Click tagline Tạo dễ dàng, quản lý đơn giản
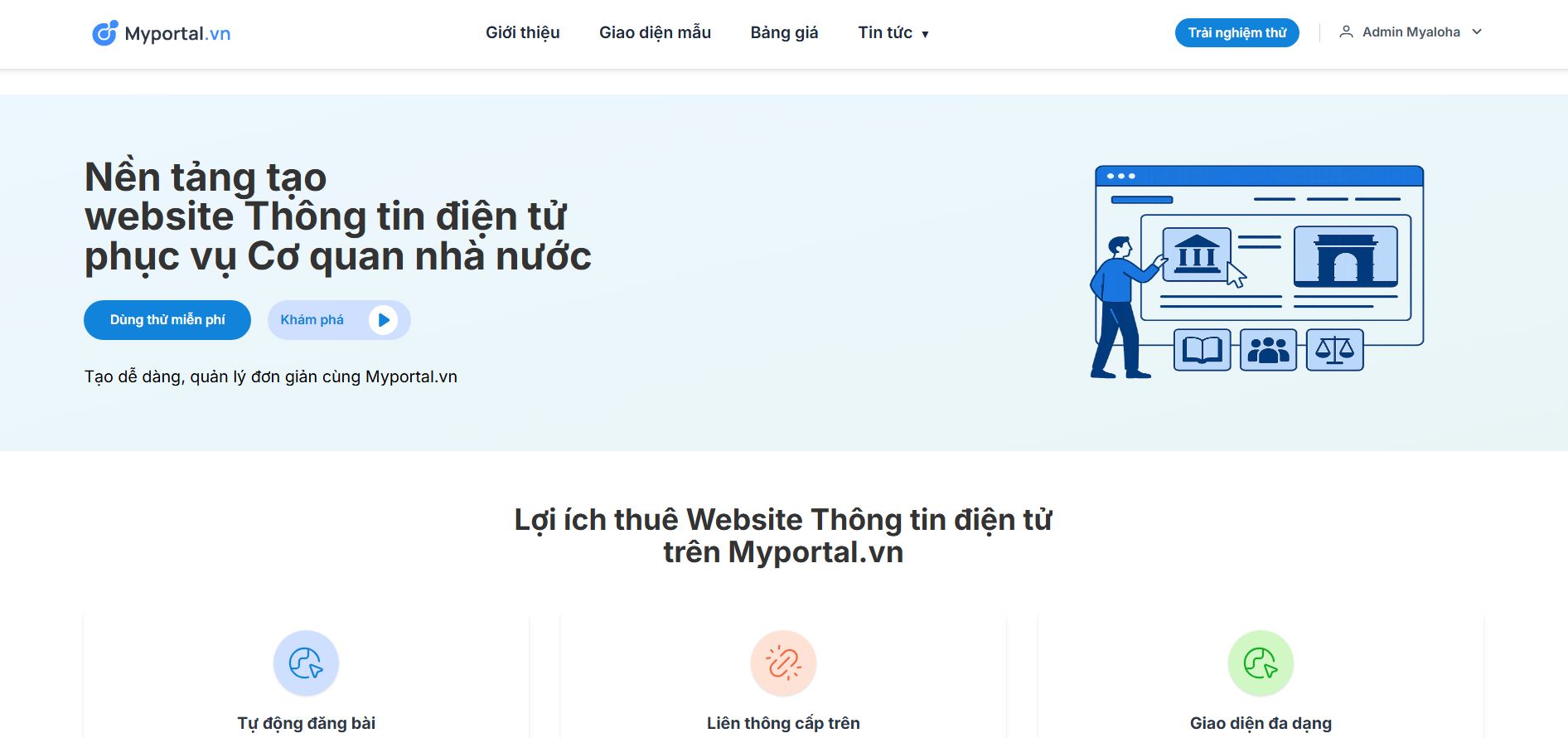 (x=270, y=376)
